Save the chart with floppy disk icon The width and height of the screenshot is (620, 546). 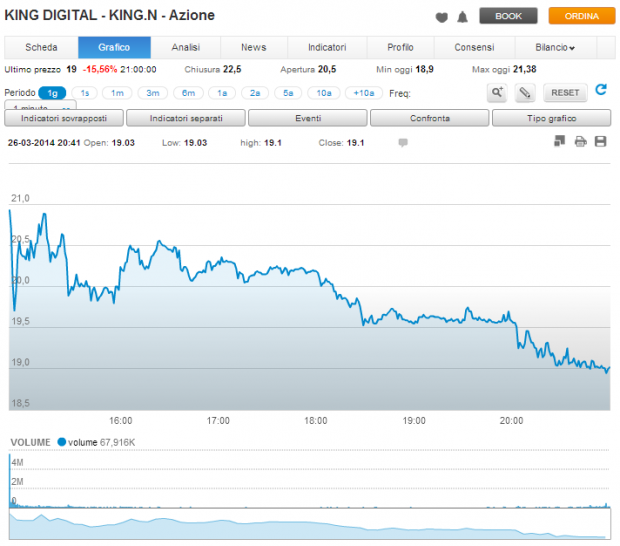pyautogui.click(x=600, y=141)
